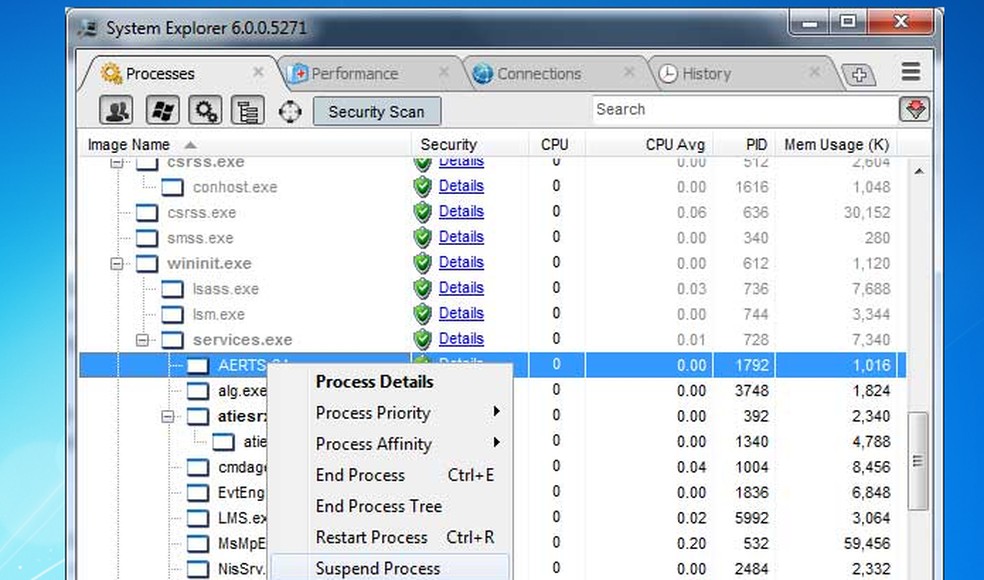The image size is (984, 580).
Task: Switch to process tree view icon
Action: click(x=247, y=110)
